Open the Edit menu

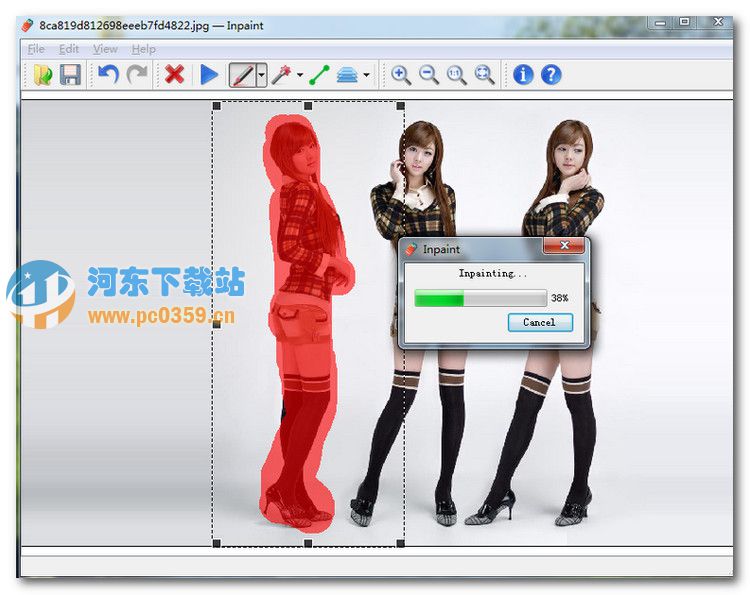[x=69, y=49]
